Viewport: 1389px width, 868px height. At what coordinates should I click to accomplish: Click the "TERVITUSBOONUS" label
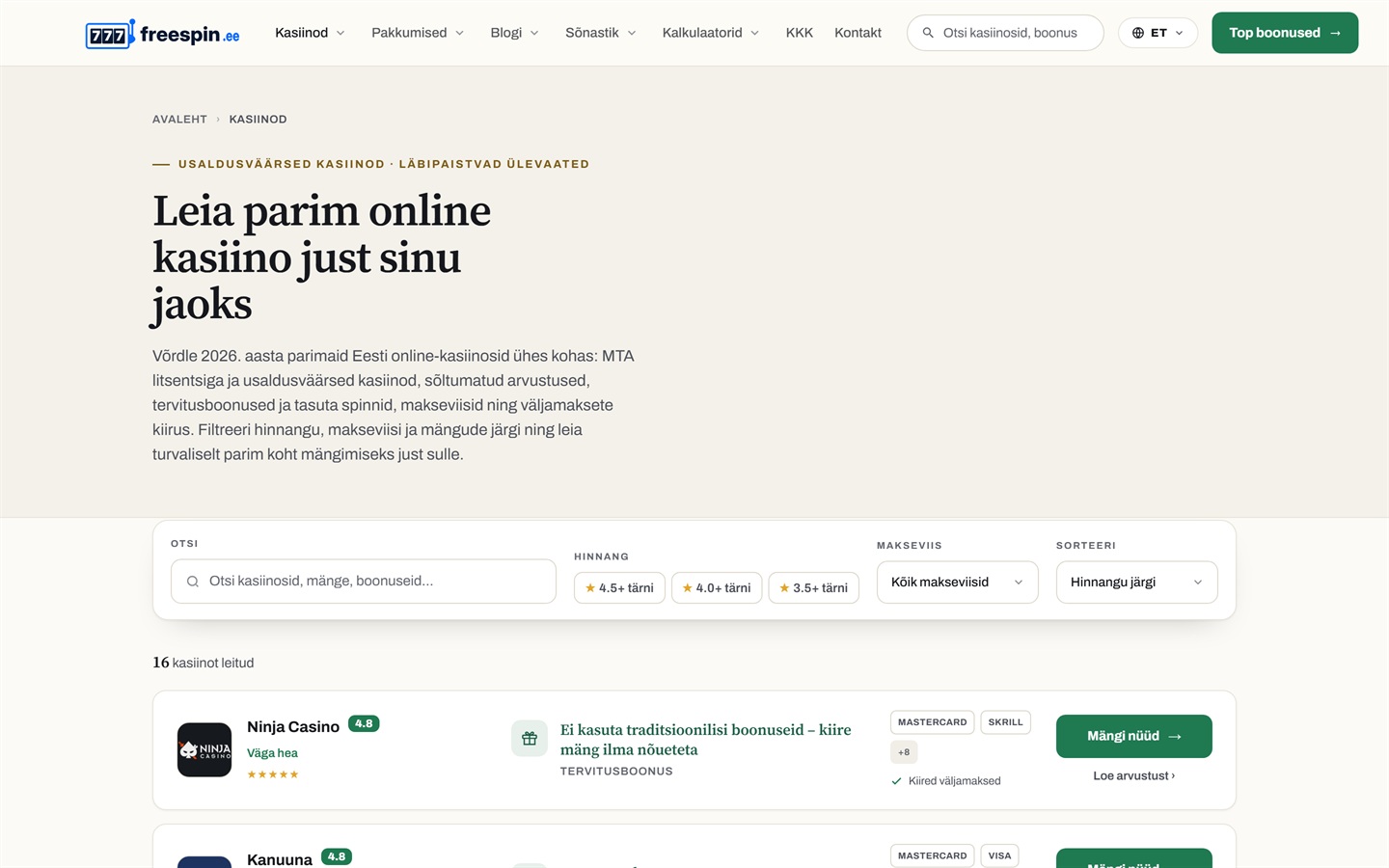click(616, 772)
